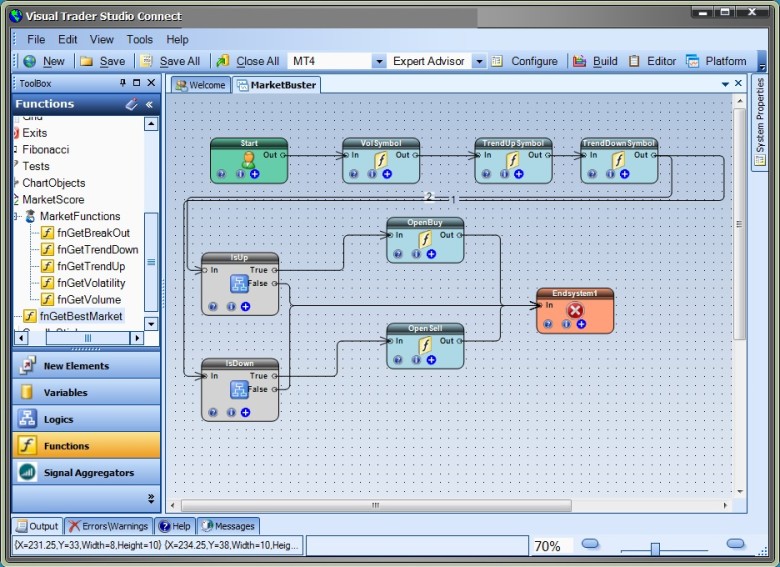Screen dimensions: 780x567
Task: Collapse the Functions pane with double chevron
Action: click(x=149, y=104)
